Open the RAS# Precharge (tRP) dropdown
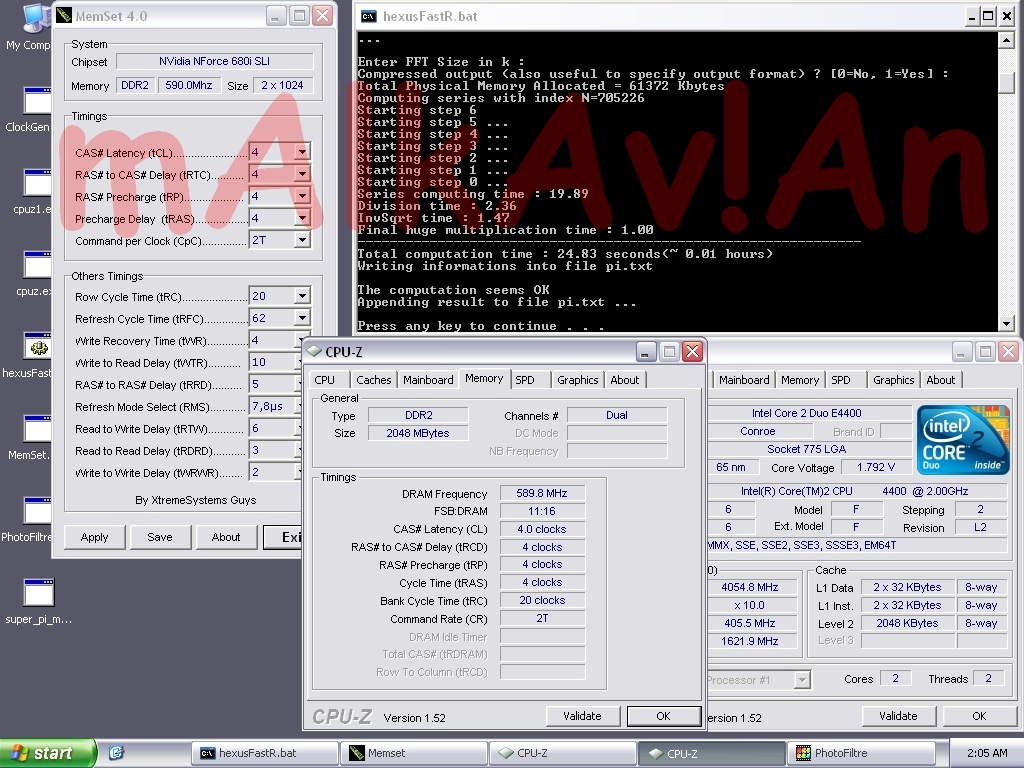 (x=302, y=196)
